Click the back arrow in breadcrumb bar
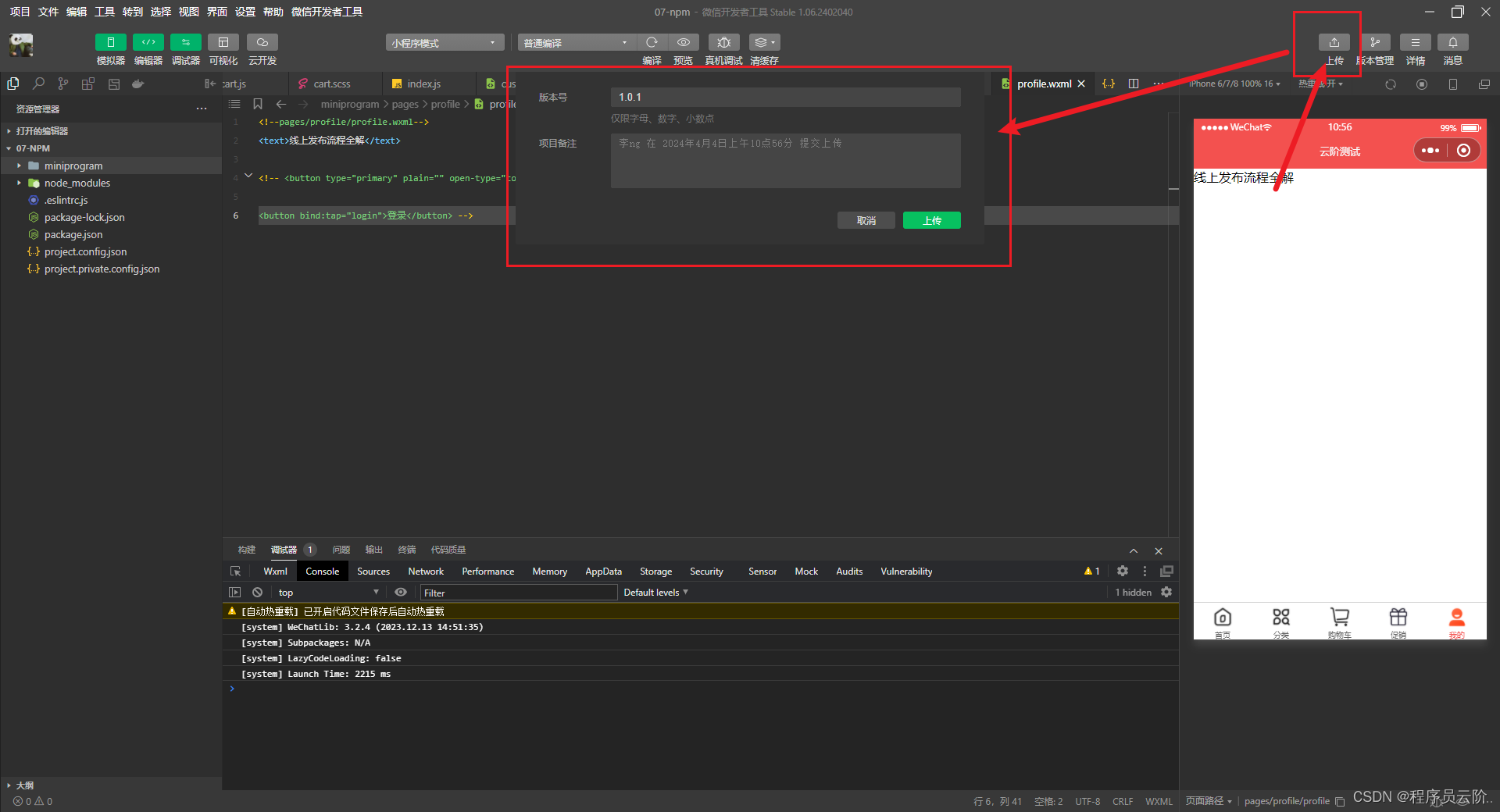The image size is (1500, 812). click(281, 104)
